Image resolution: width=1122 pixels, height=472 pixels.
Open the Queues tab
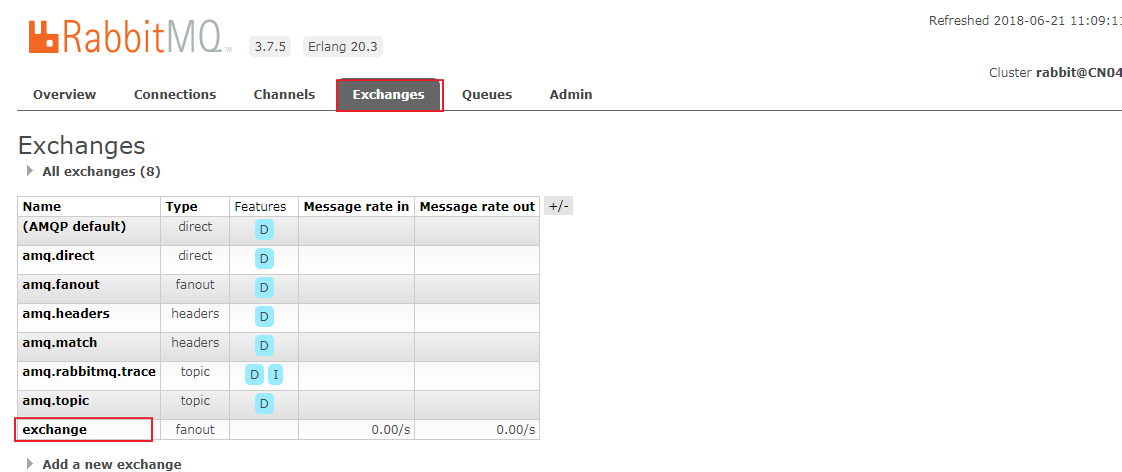coord(487,94)
